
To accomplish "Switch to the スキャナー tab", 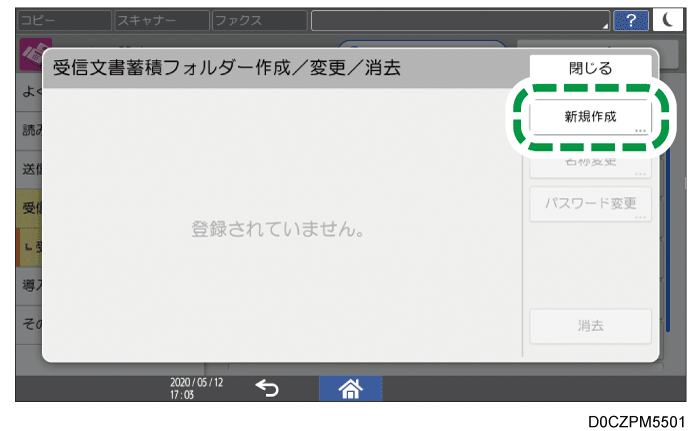I will [x=162, y=20].
